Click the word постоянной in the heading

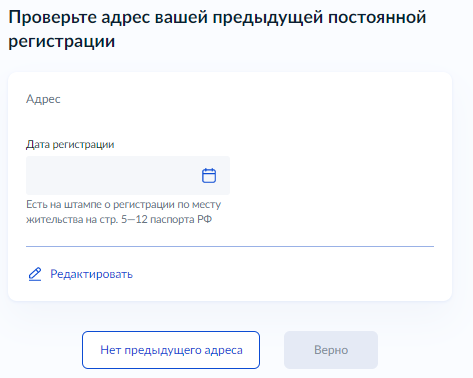point(377,17)
